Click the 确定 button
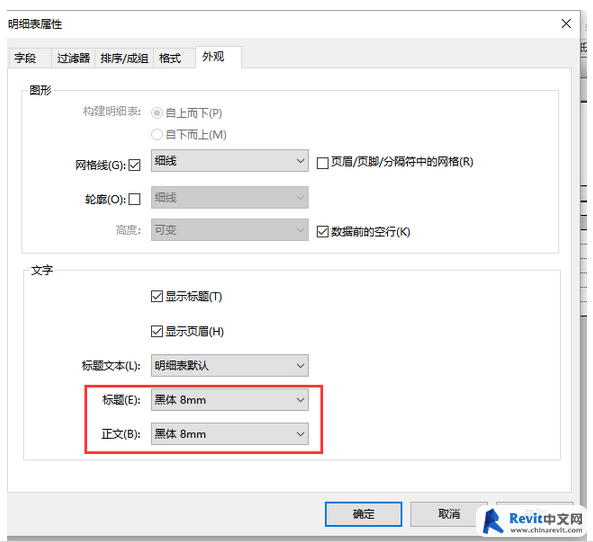The height and width of the screenshot is (542, 593). point(363,514)
